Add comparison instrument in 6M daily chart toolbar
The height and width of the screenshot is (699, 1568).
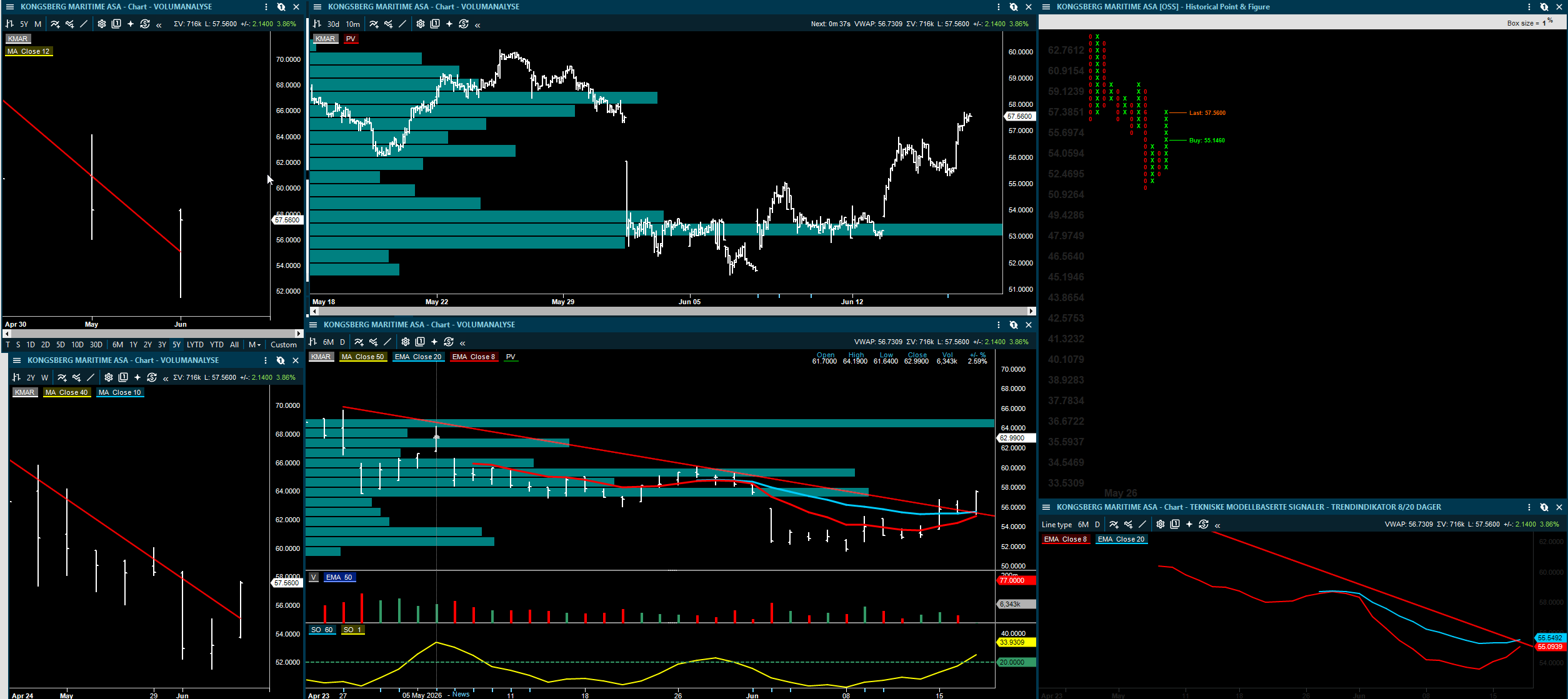(373, 342)
